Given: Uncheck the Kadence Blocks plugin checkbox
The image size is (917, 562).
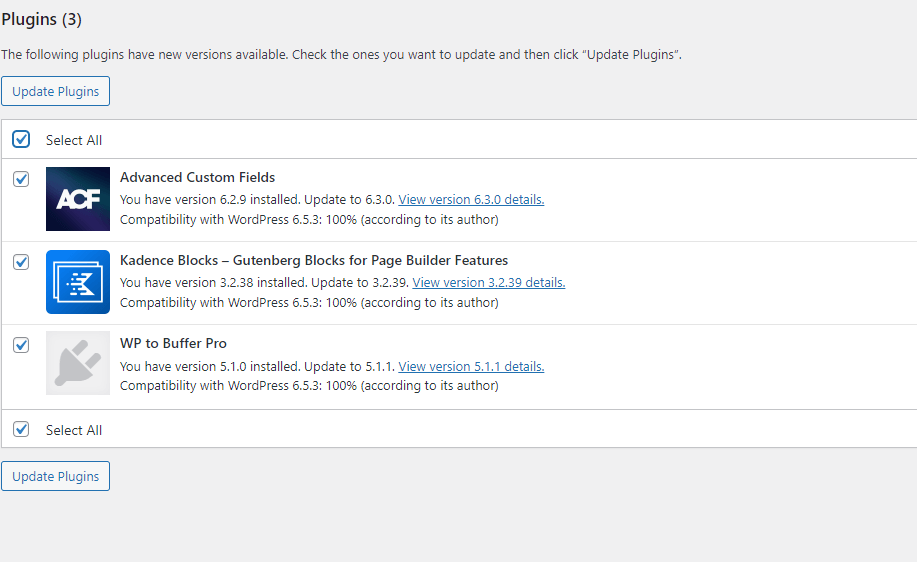Looking at the screenshot, I should pyautogui.click(x=21, y=262).
